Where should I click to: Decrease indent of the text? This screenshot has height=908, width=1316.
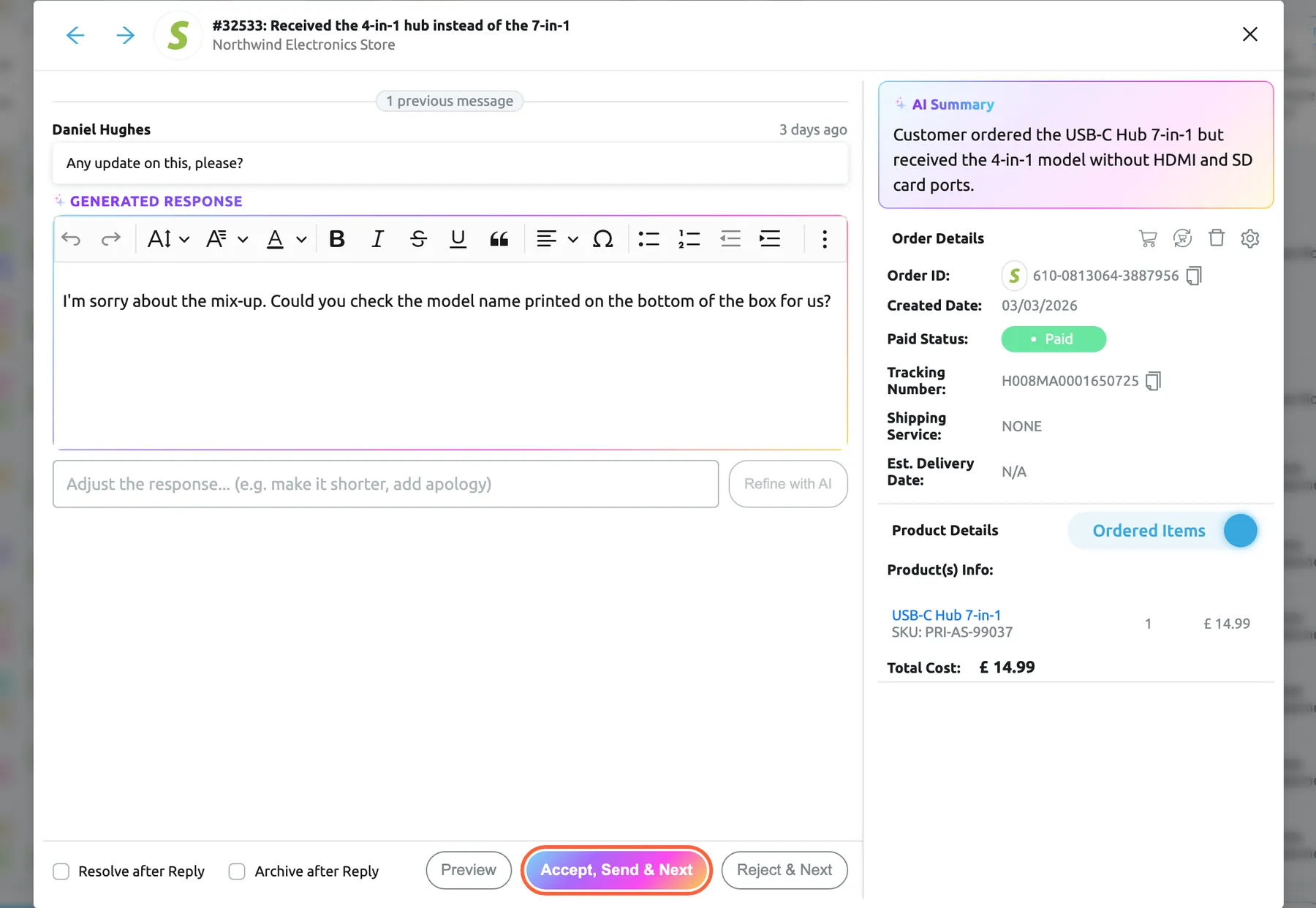coord(730,239)
